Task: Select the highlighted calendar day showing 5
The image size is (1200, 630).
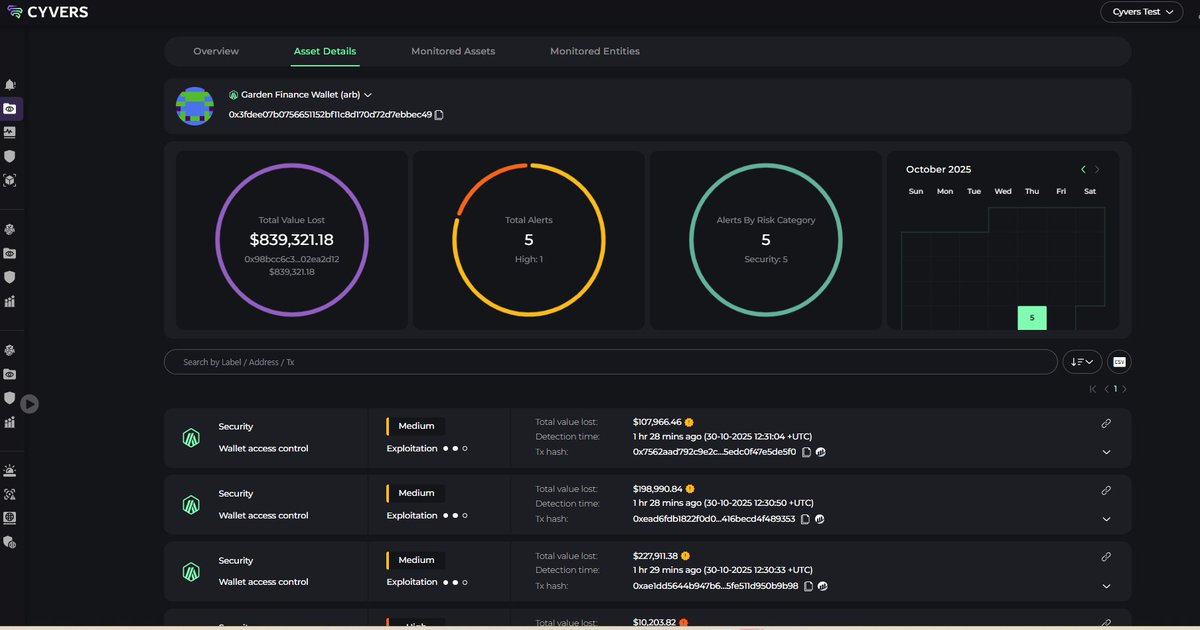Action: (1032, 318)
